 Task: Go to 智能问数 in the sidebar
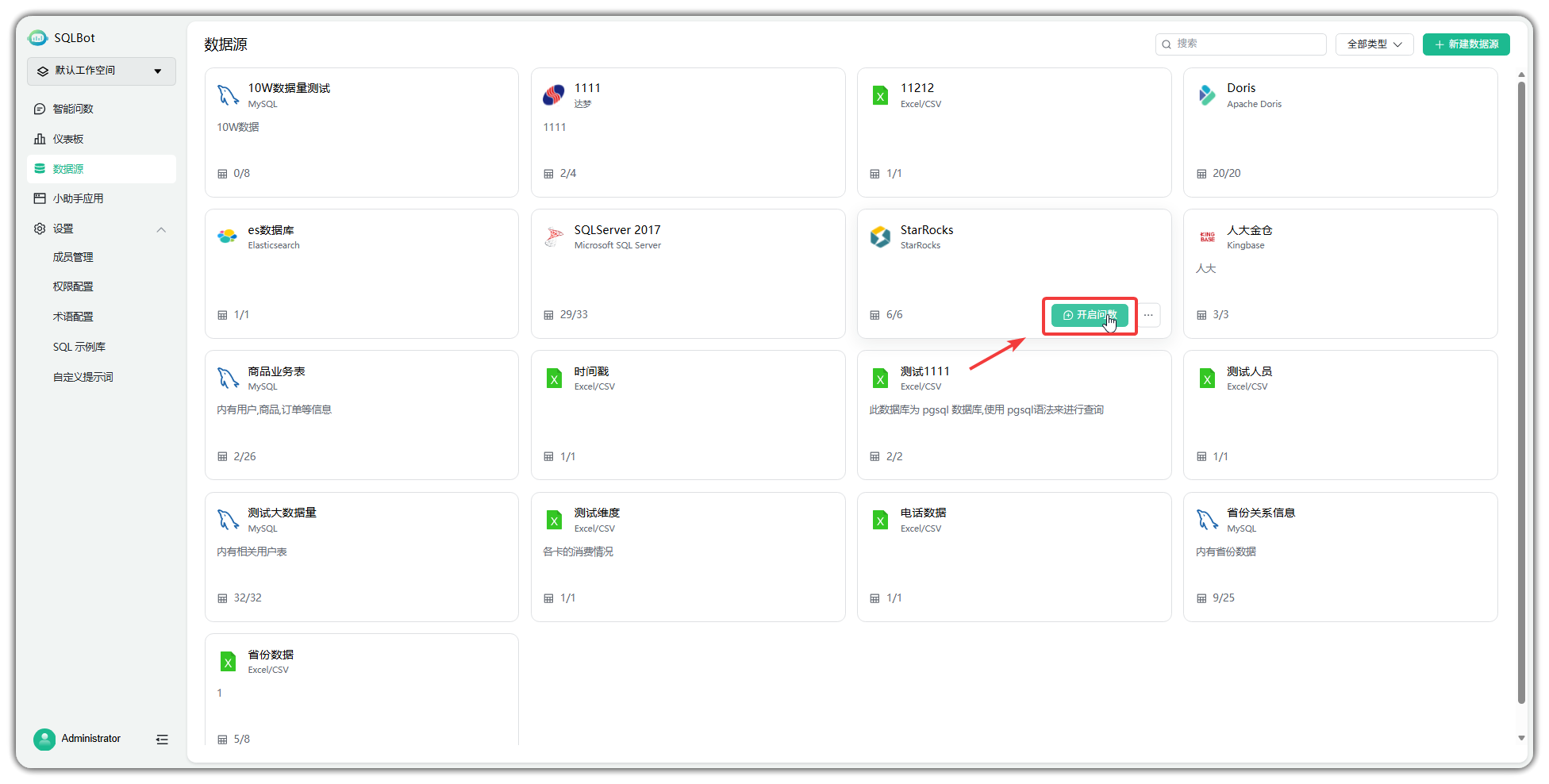[73, 109]
